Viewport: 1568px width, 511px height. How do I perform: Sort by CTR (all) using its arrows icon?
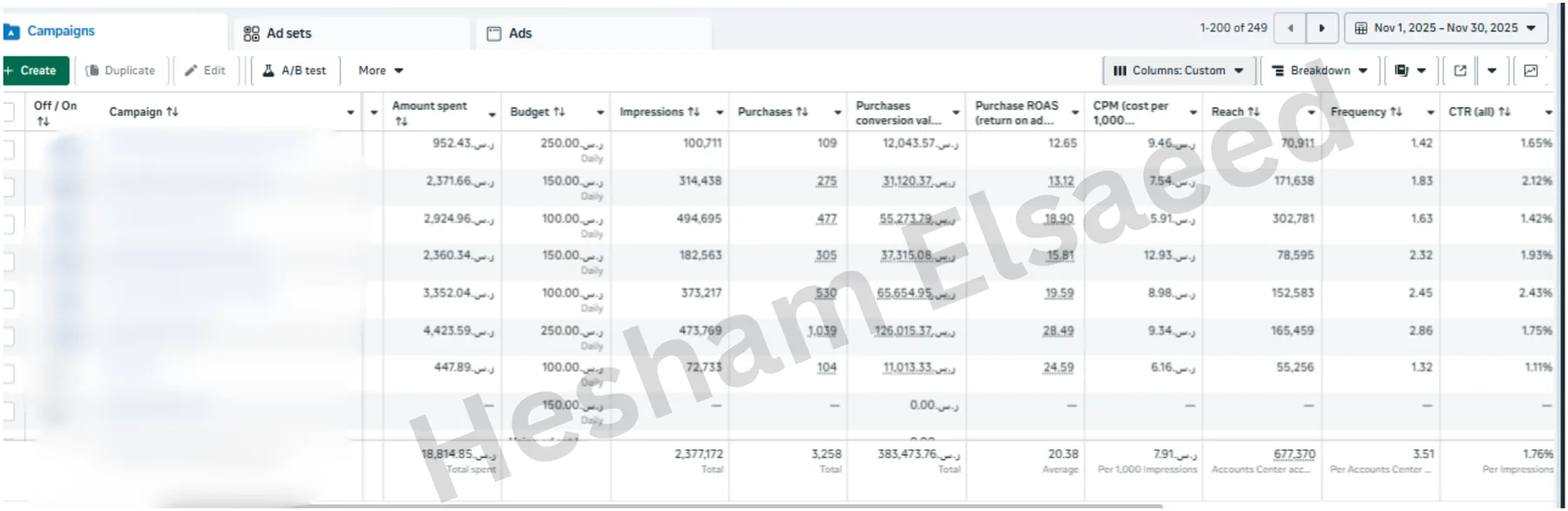[1504, 112]
